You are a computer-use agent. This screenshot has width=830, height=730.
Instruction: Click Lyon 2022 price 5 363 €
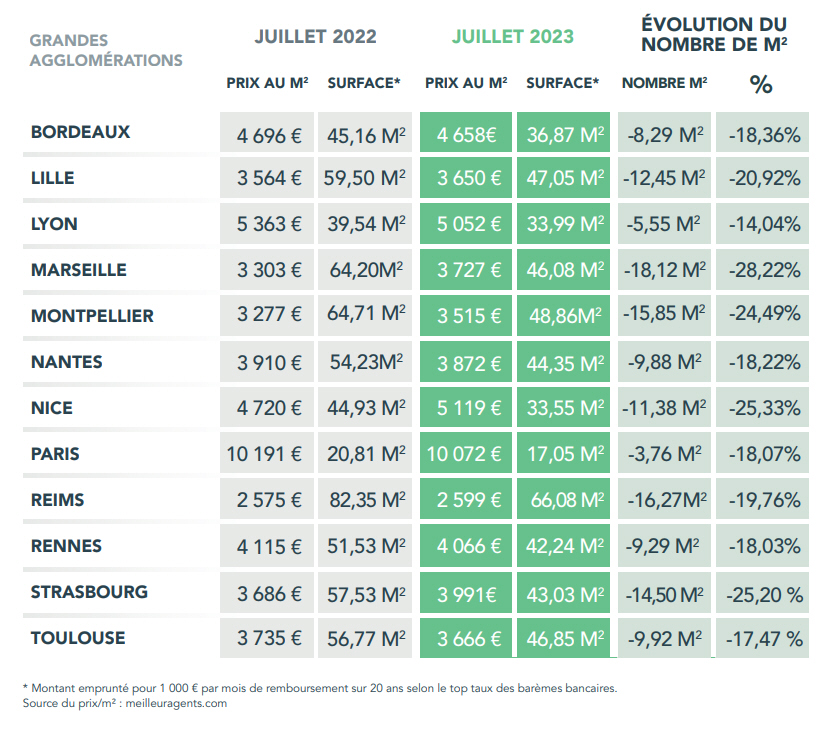[269, 224]
